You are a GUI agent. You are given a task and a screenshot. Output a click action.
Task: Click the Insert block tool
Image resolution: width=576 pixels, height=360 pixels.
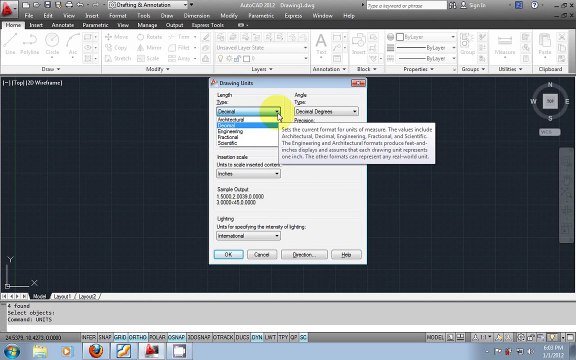point(358,44)
